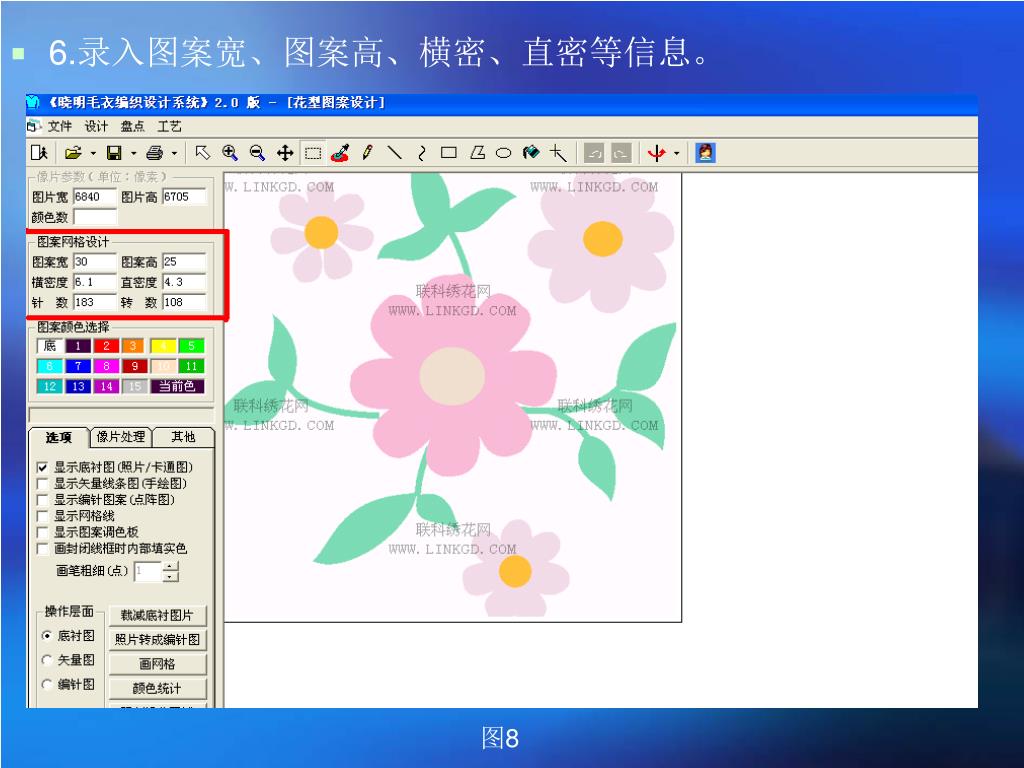This screenshot has width=1024, height=768.
Task: Select the parallelogram polygon tool
Action: click(x=477, y=153)
